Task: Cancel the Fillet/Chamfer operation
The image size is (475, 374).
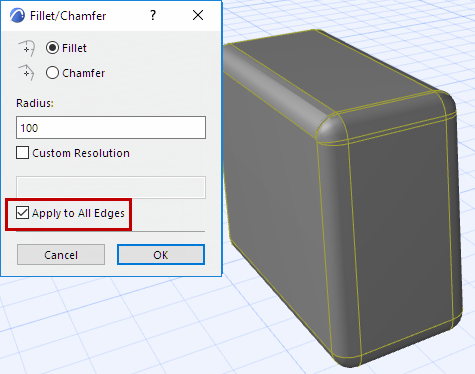Action: (x=61, y=255)
